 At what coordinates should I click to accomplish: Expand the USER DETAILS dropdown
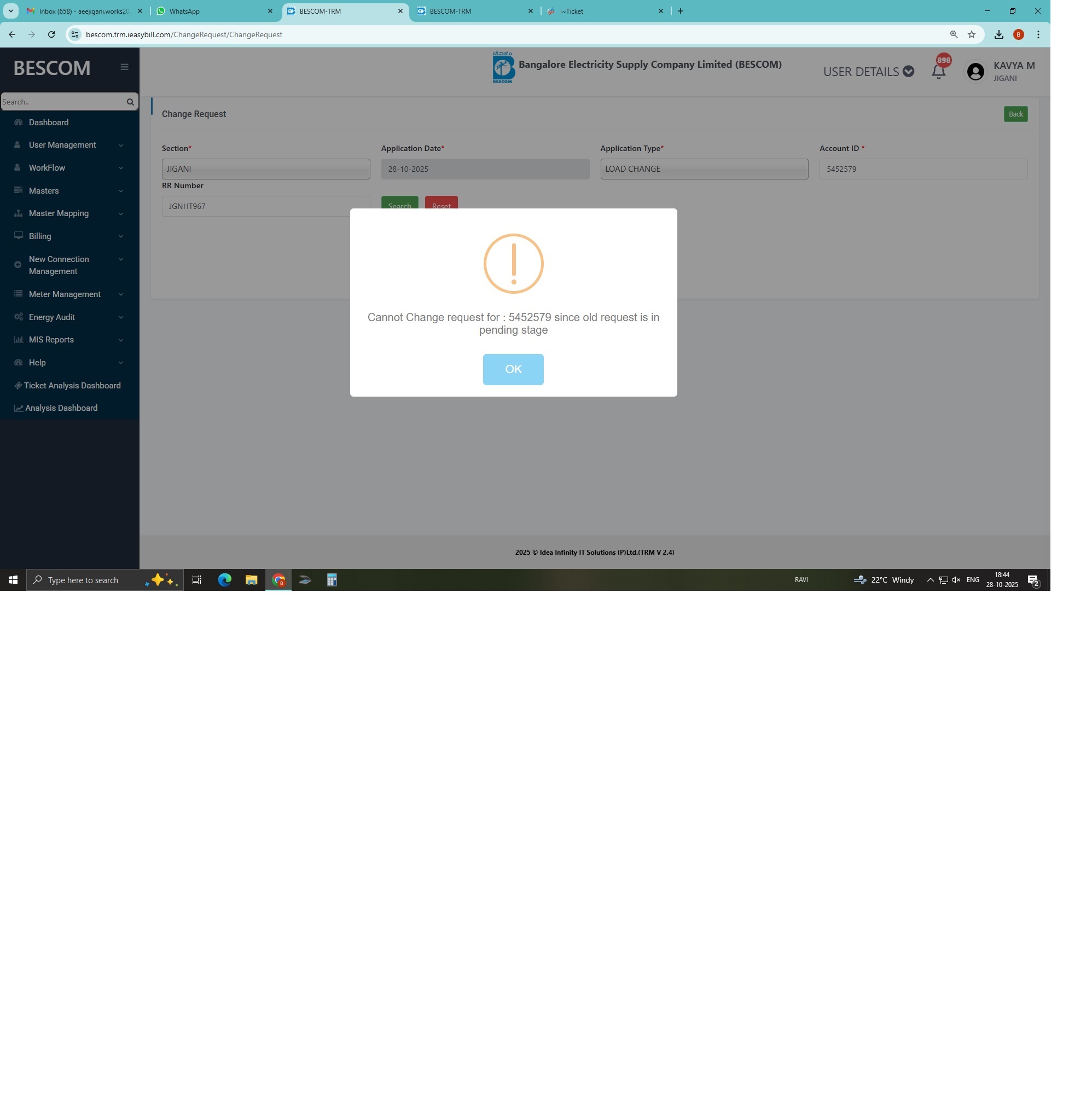(x=868, y=72)
